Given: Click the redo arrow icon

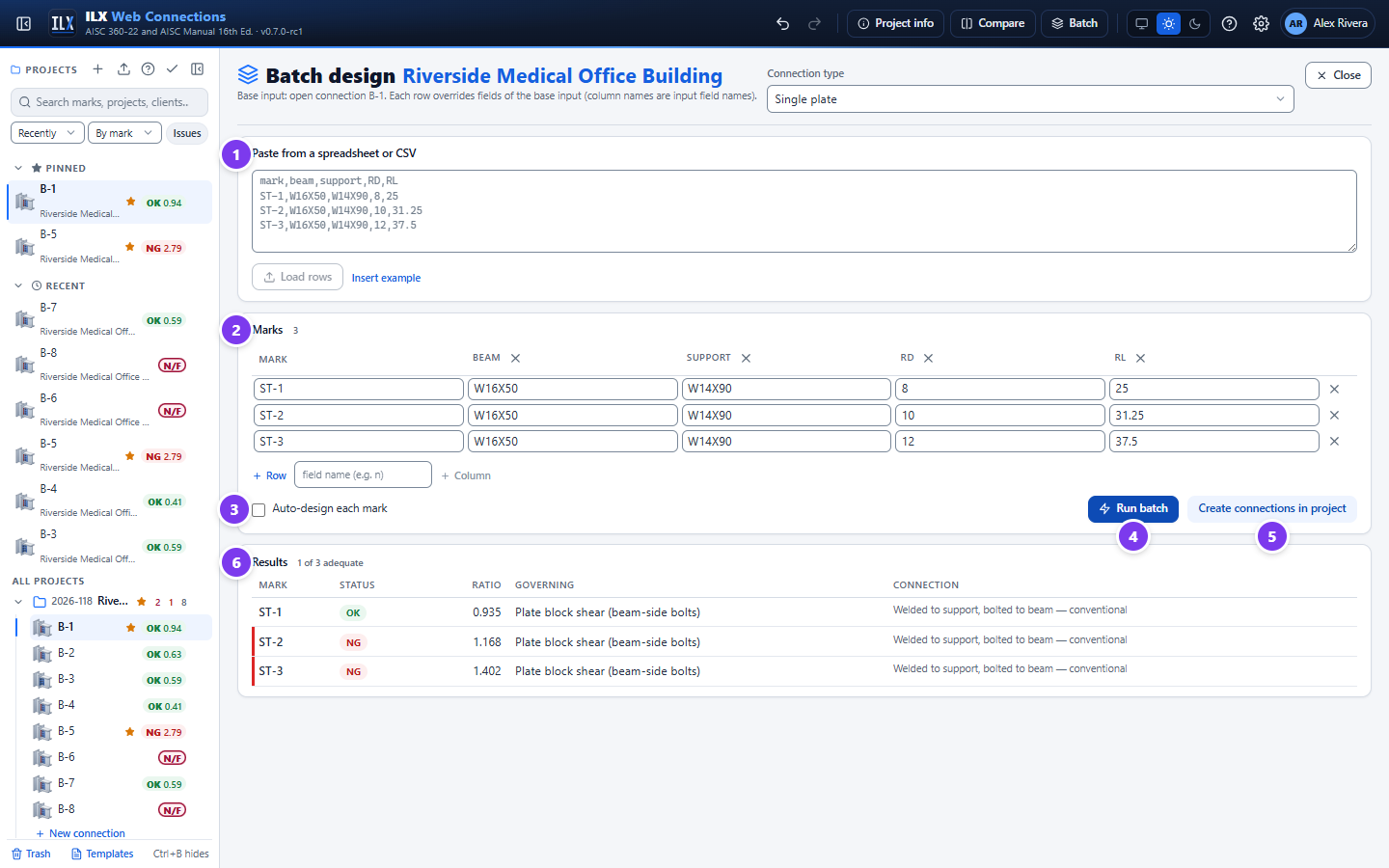Looking at the screenshot, I should click(x=814, y=23).
